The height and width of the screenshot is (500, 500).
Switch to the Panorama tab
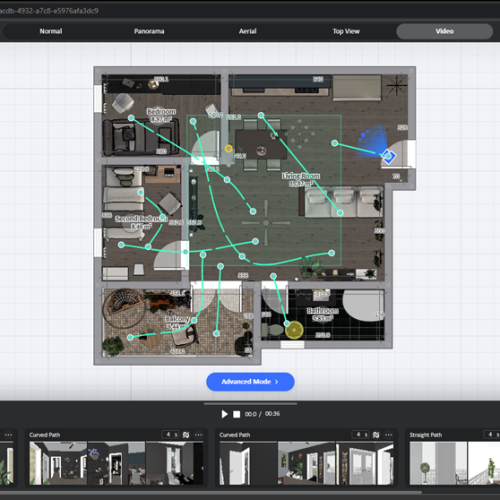(149, 31)
